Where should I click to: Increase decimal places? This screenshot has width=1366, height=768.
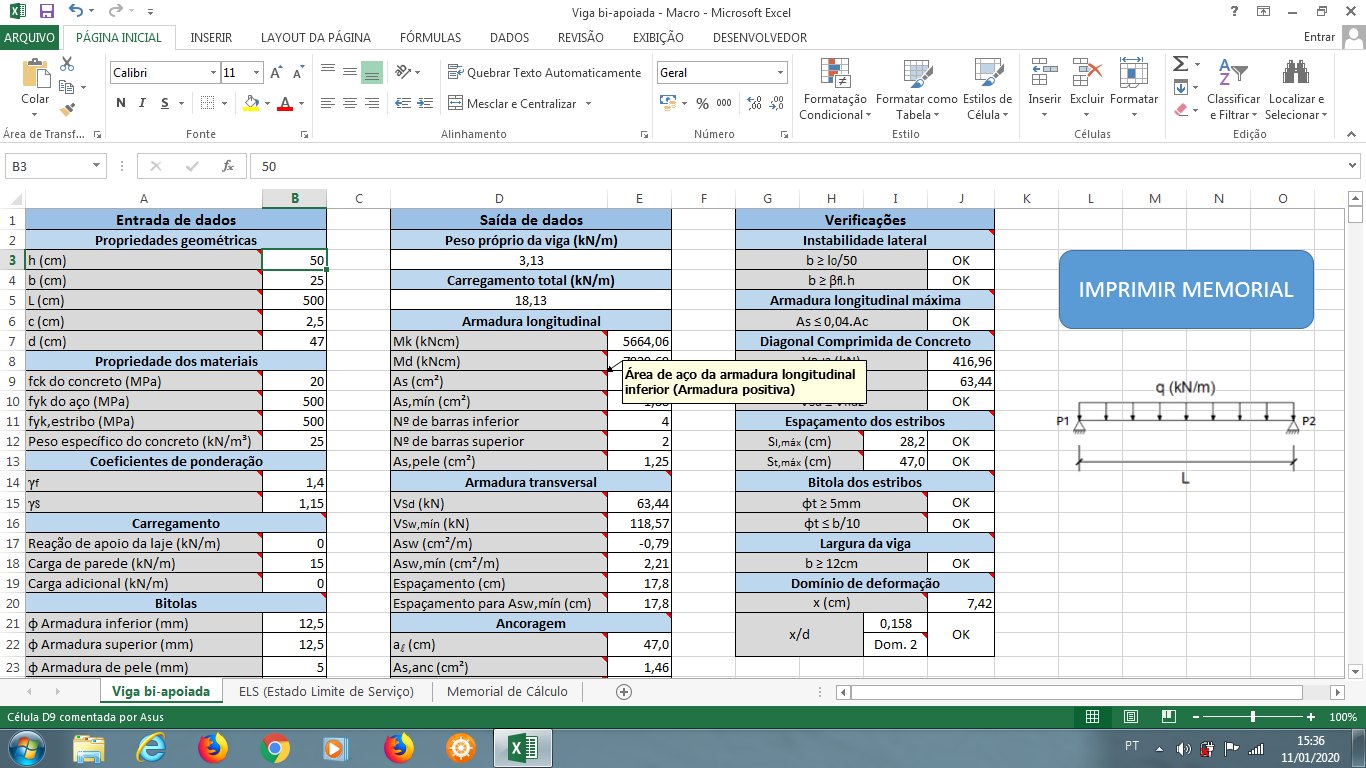pyautogui.click(x=753, y=103)
